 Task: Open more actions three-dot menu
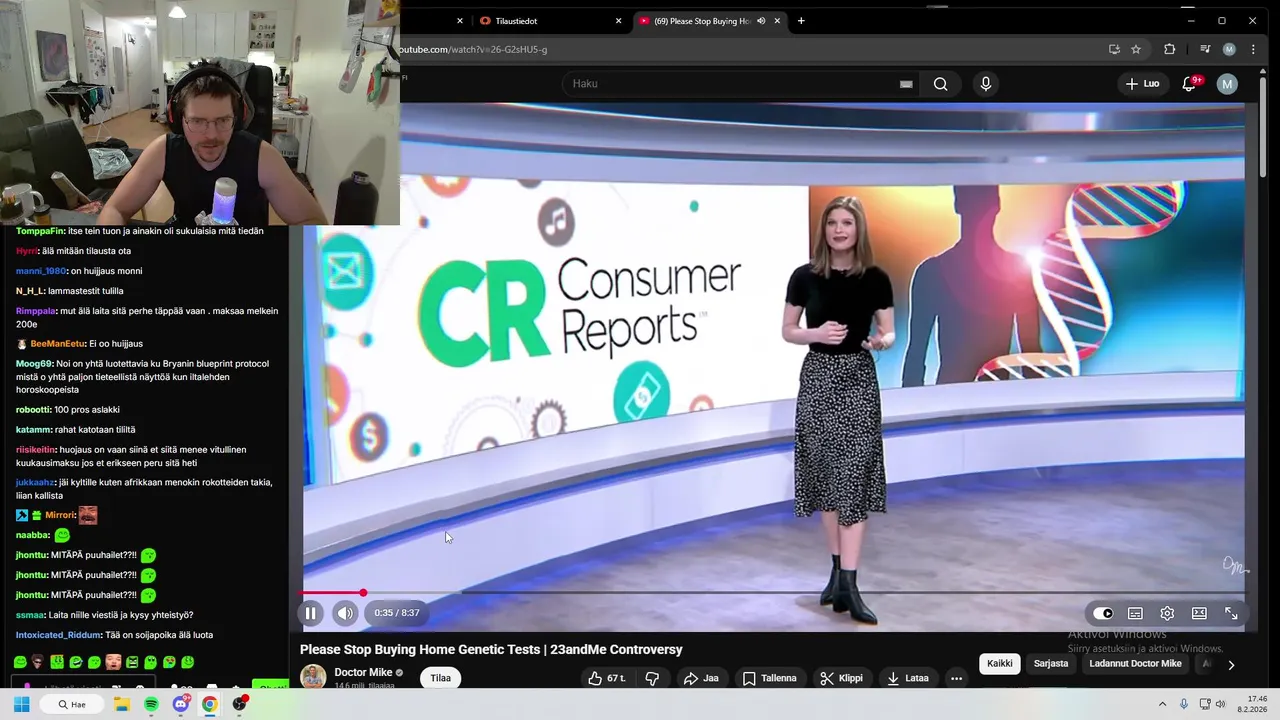[x=956, y=678]
